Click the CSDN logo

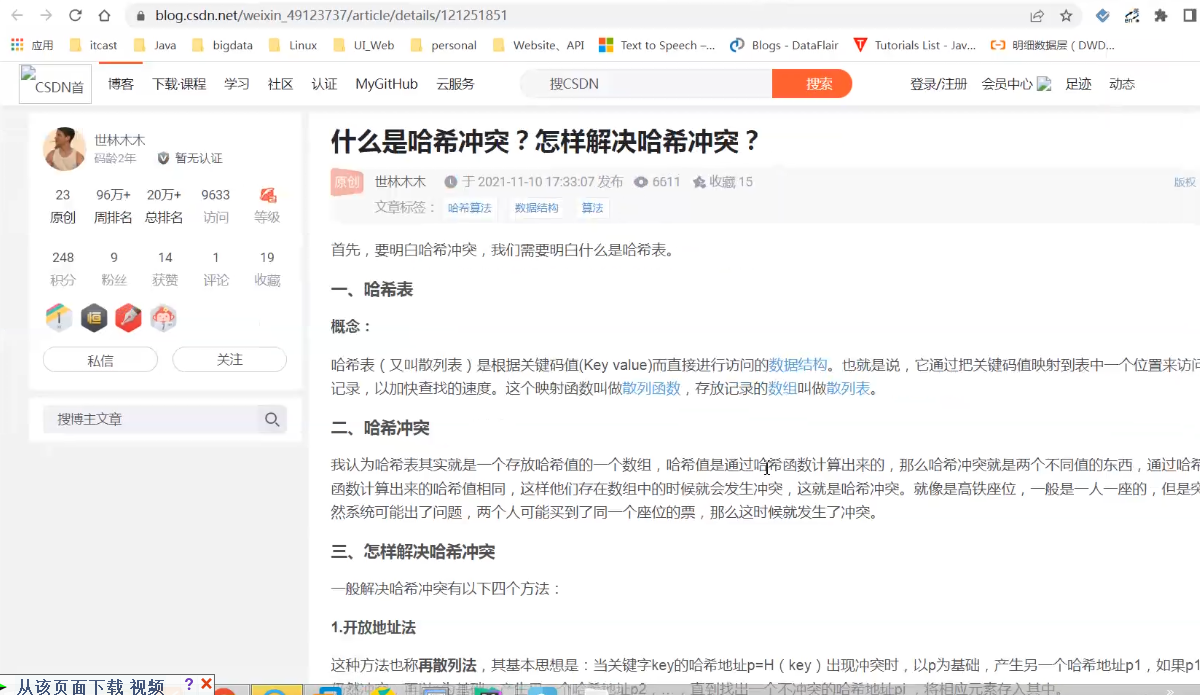click(x=55, y=84)
